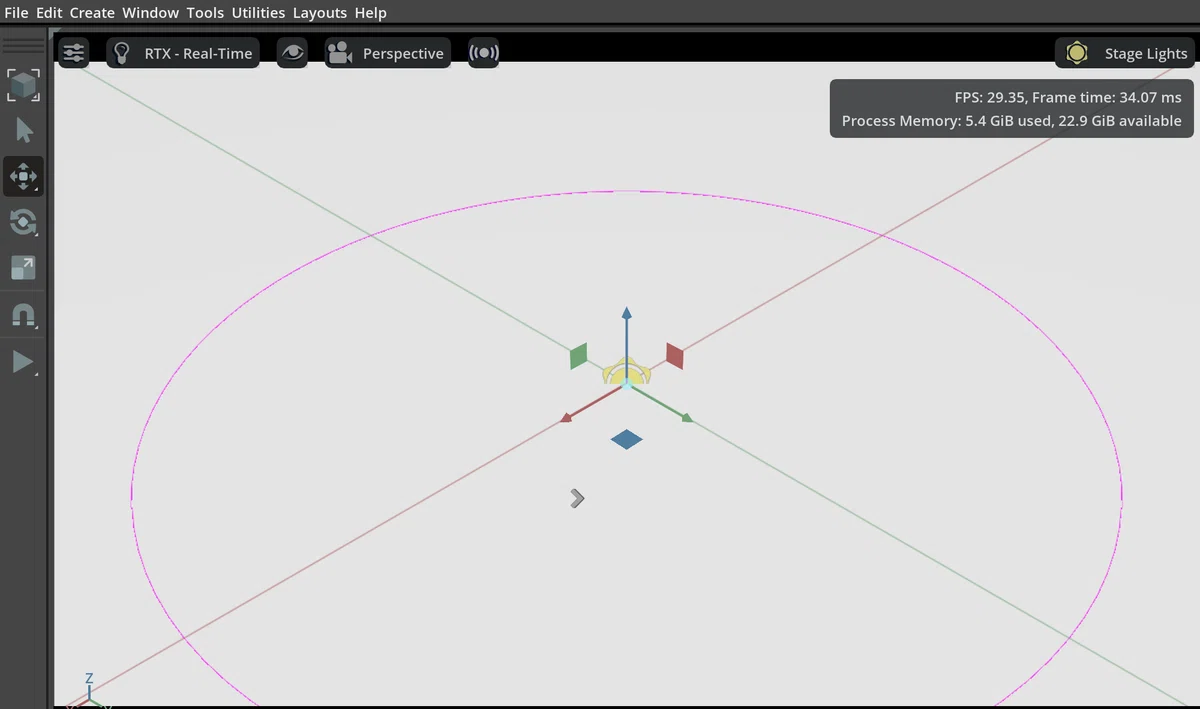Click the green plane handle on gizmo
The image size is (1200, 709).
(x=578, y=356)
